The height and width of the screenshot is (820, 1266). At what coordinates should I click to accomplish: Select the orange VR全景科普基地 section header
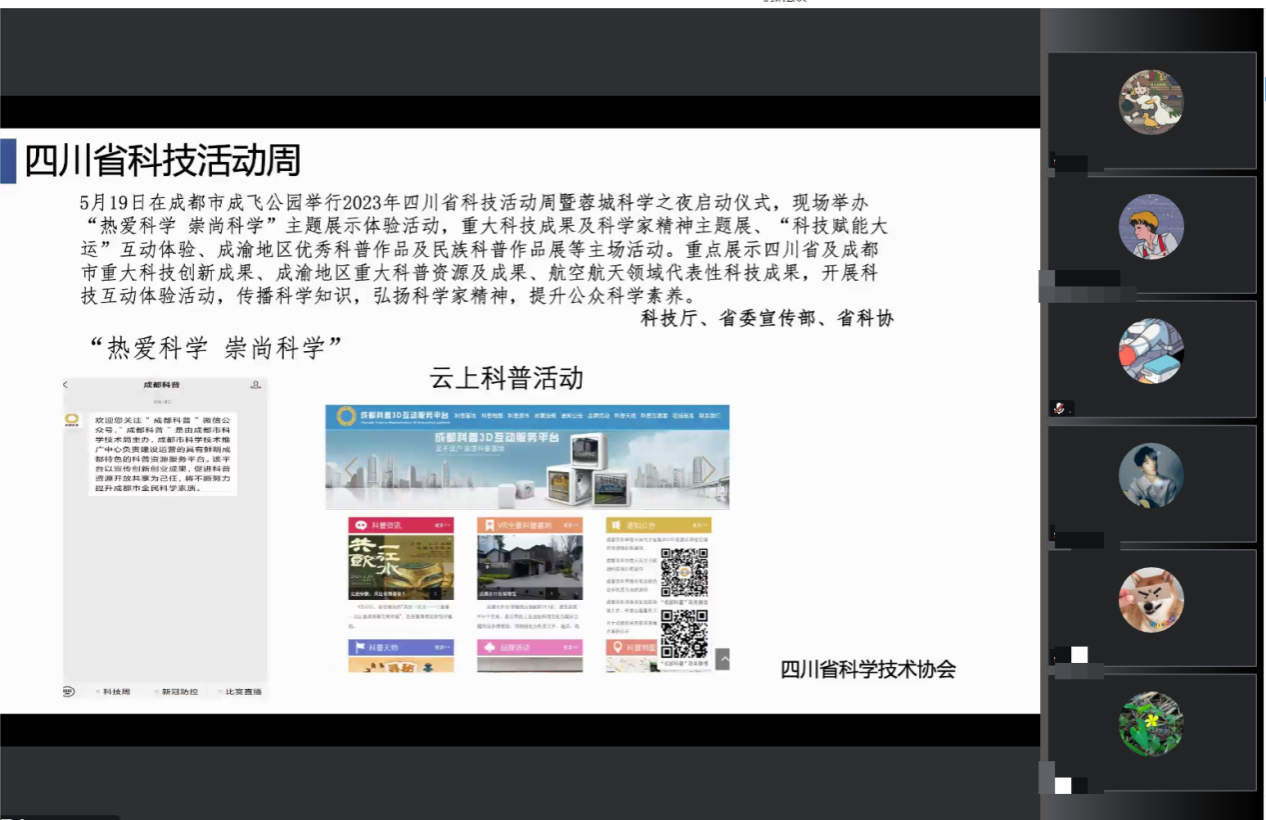tap(529, 525)
